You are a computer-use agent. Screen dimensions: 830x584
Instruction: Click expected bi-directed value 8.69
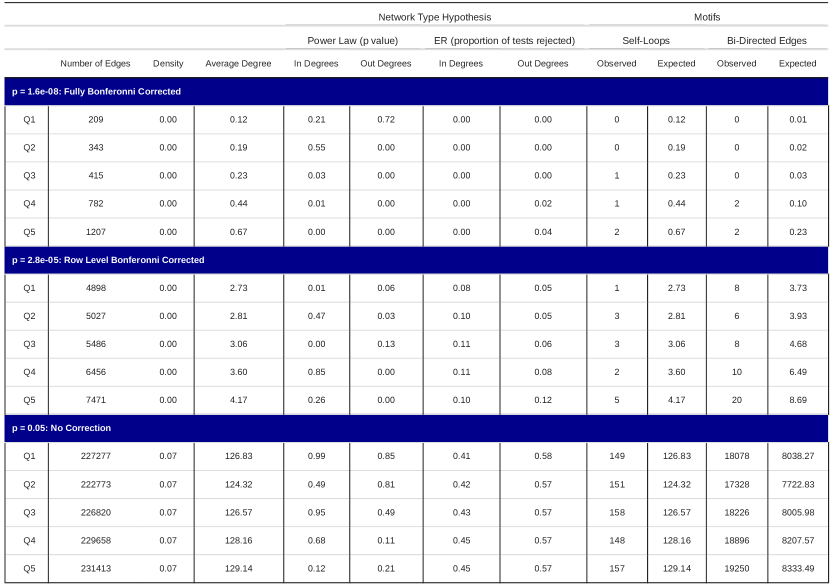tap(798, 400)
